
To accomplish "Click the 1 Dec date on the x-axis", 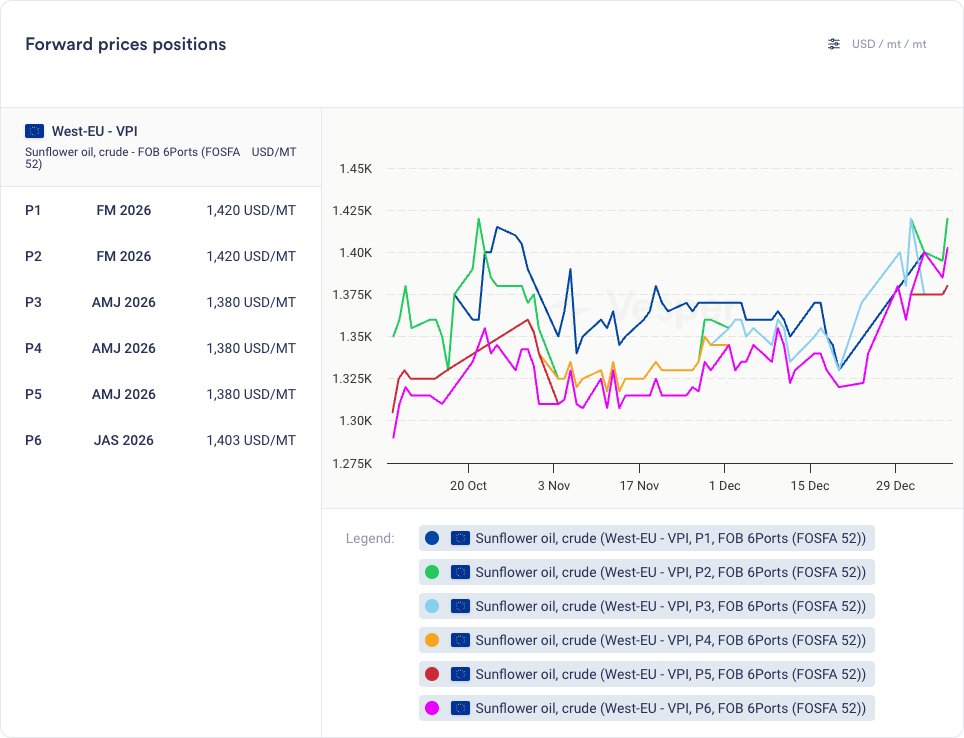I will click(724, 486).
